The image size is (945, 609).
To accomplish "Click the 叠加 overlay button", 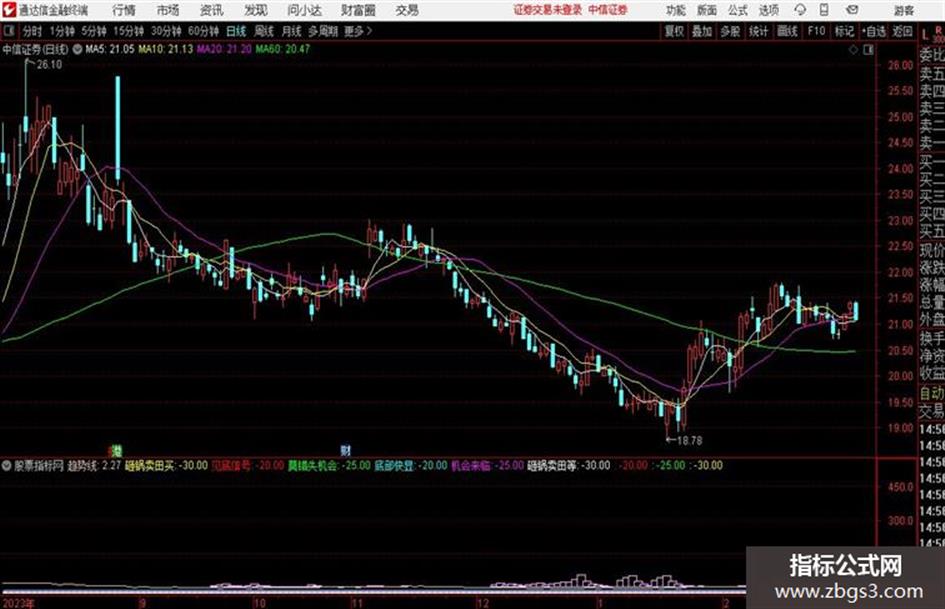I will [x=702, y=31].
